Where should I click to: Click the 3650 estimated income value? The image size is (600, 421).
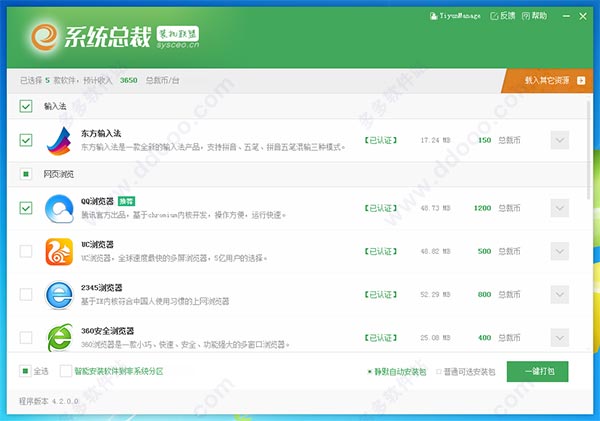129,80
